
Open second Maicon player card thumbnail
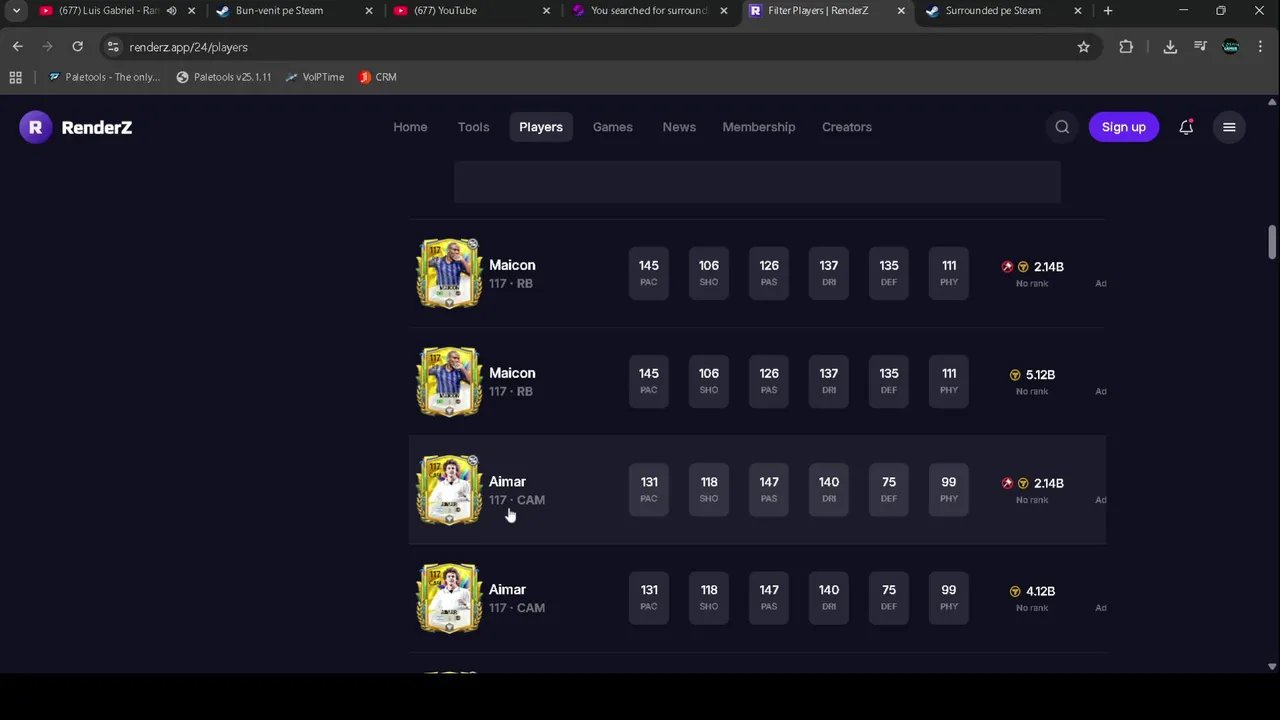[x=449, y=381]
